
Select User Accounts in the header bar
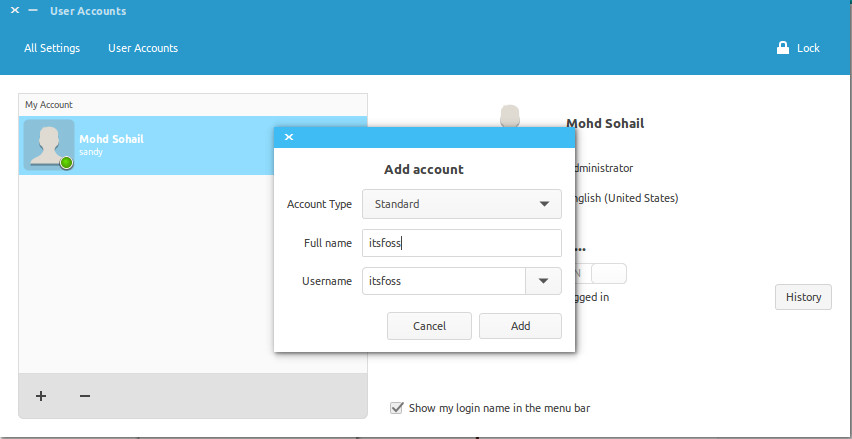pos(143,48)
